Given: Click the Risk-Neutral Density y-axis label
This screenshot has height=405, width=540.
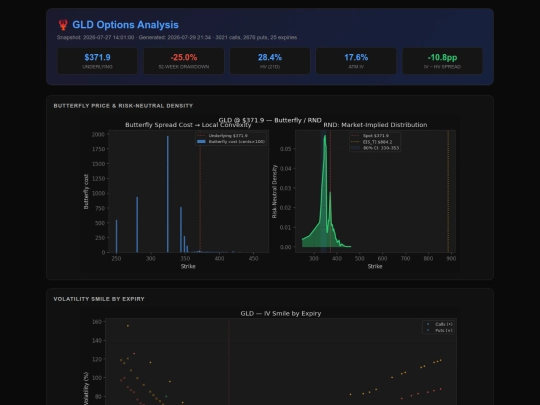Looking at the screenshot, I should (x=274, y=191).
